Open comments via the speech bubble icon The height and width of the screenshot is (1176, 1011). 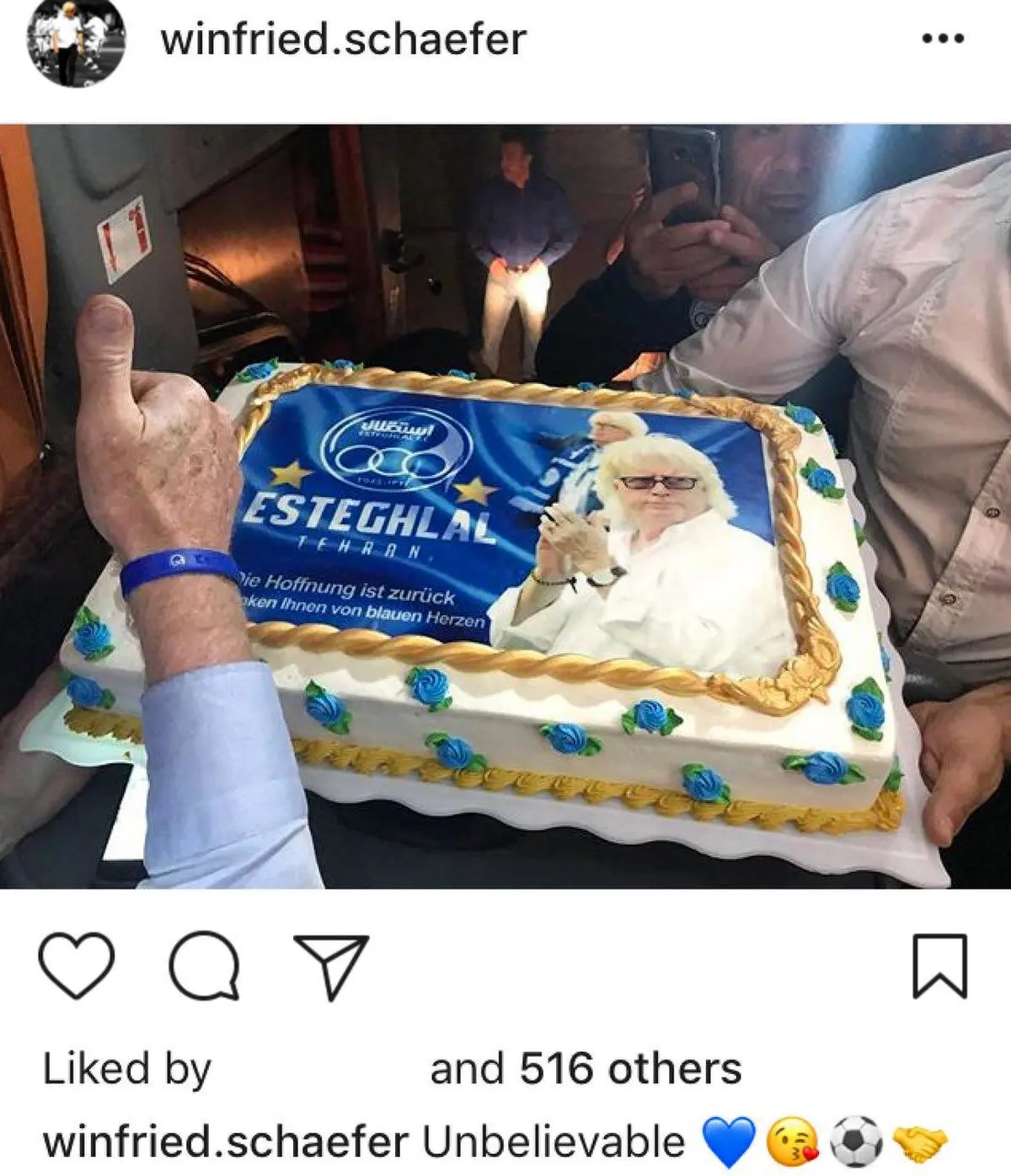pos(204,966)
